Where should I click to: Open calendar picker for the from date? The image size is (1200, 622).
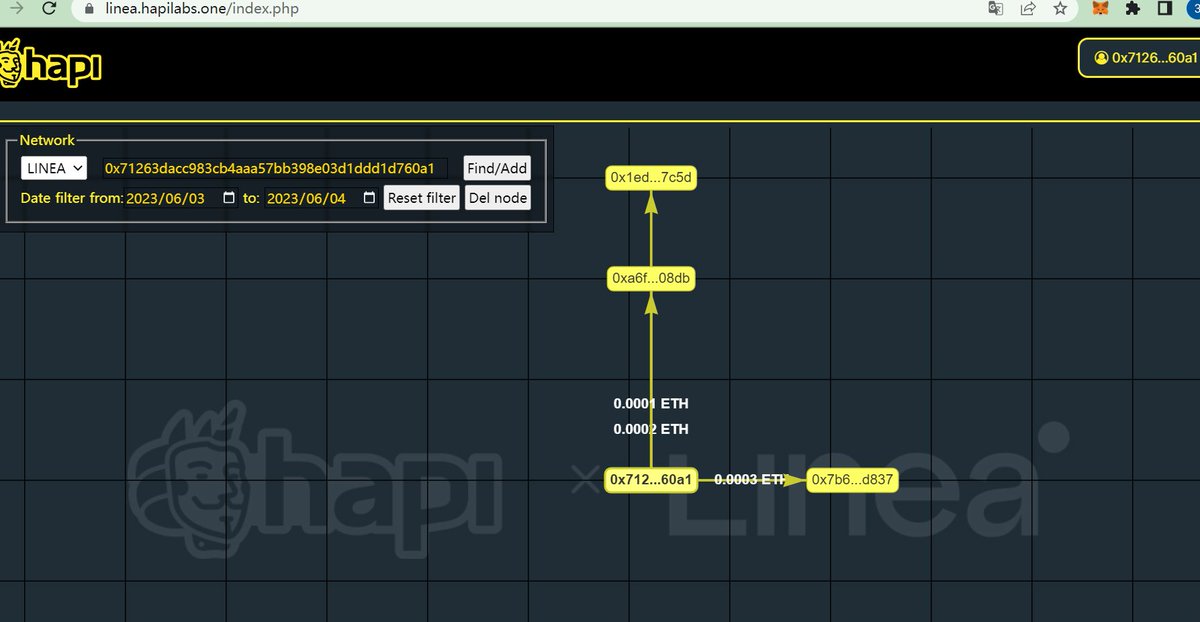(x=229, y=198)
